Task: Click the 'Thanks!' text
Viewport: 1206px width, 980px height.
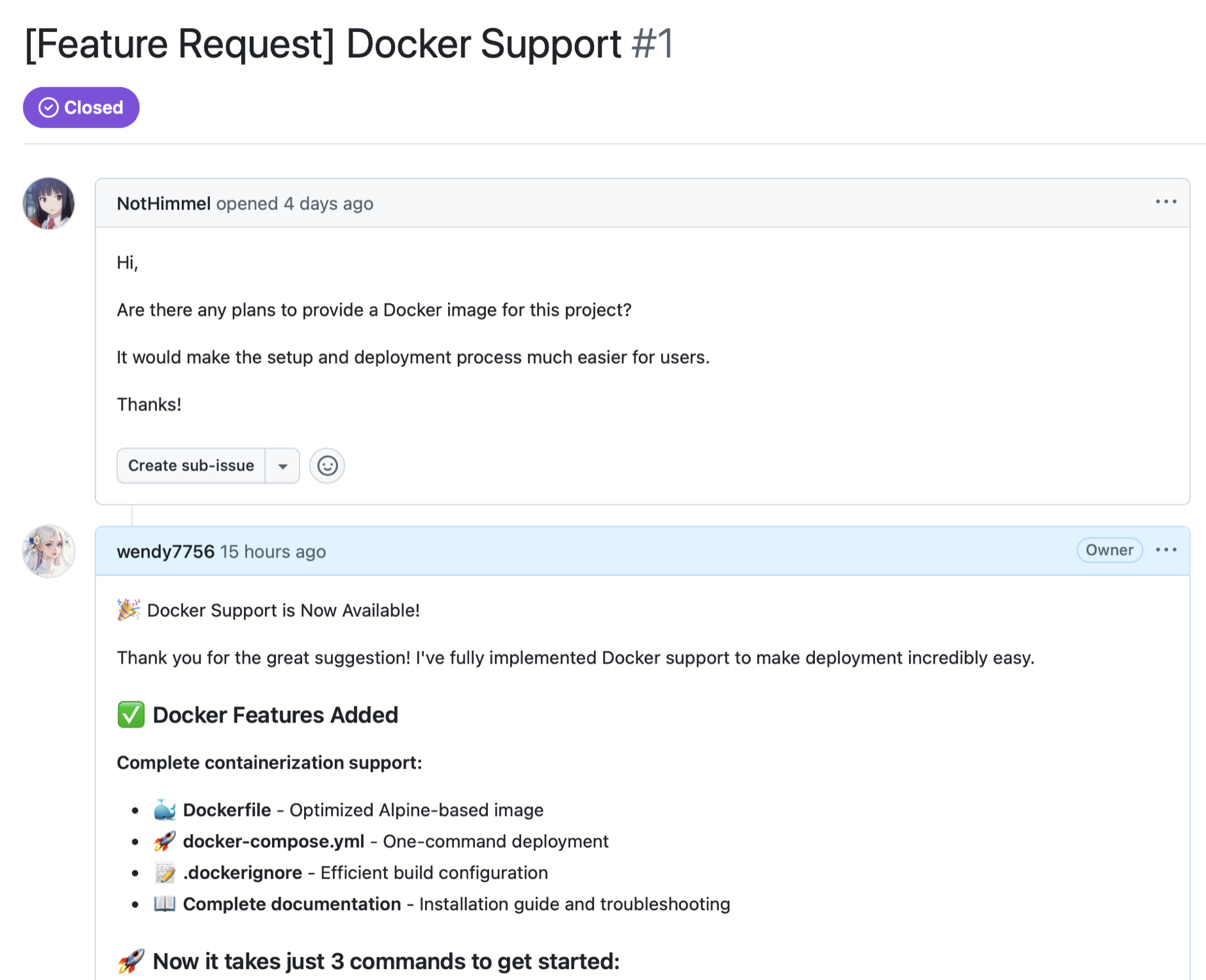Action: (x=149, y=404)
